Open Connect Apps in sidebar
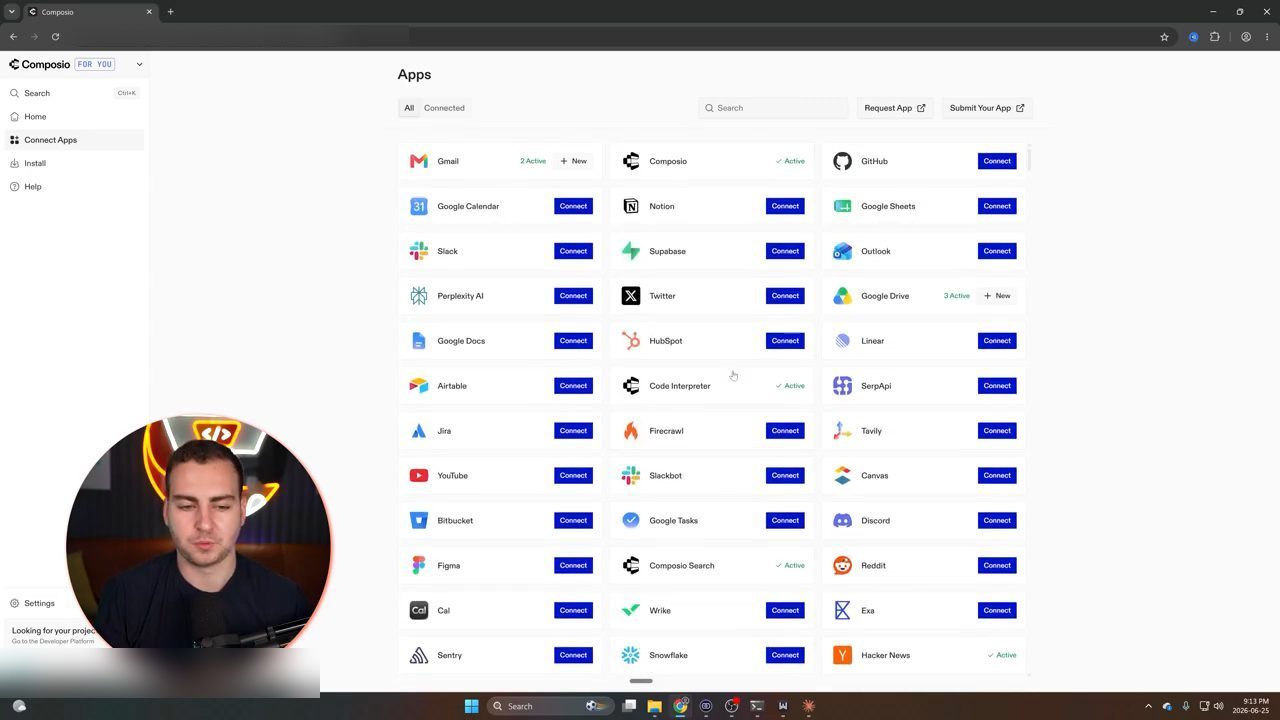The image size is (1280, 720). pos(75,140)
